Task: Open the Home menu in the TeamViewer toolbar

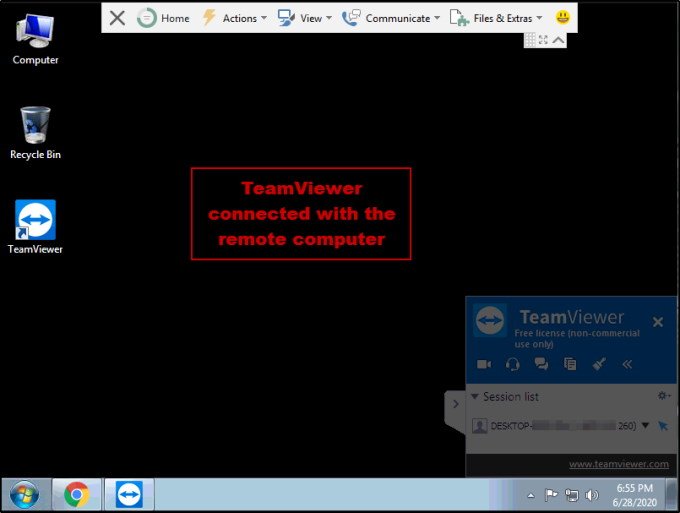Action: 163,18
